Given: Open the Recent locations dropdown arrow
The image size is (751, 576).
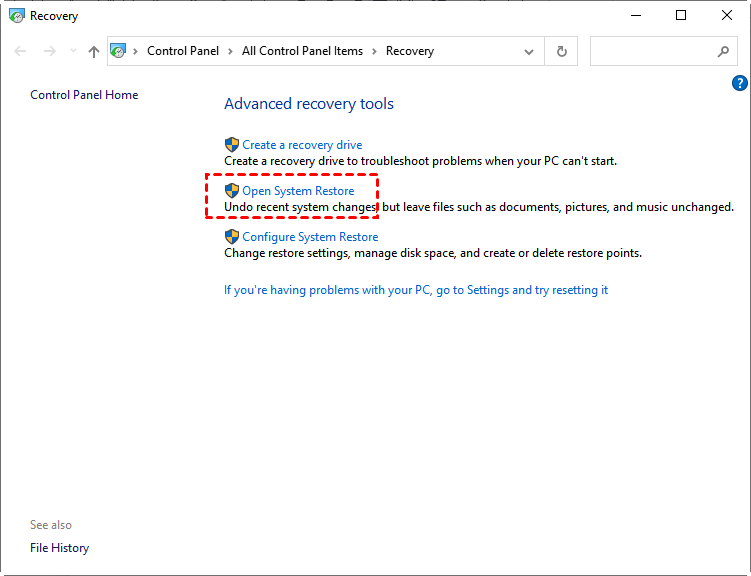Looking at the screenshot, I should point(73,51).
